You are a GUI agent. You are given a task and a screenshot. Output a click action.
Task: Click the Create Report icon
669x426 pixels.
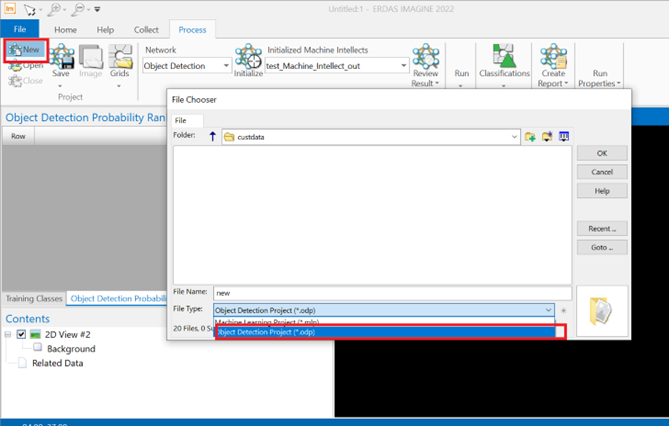pos(552,60)
